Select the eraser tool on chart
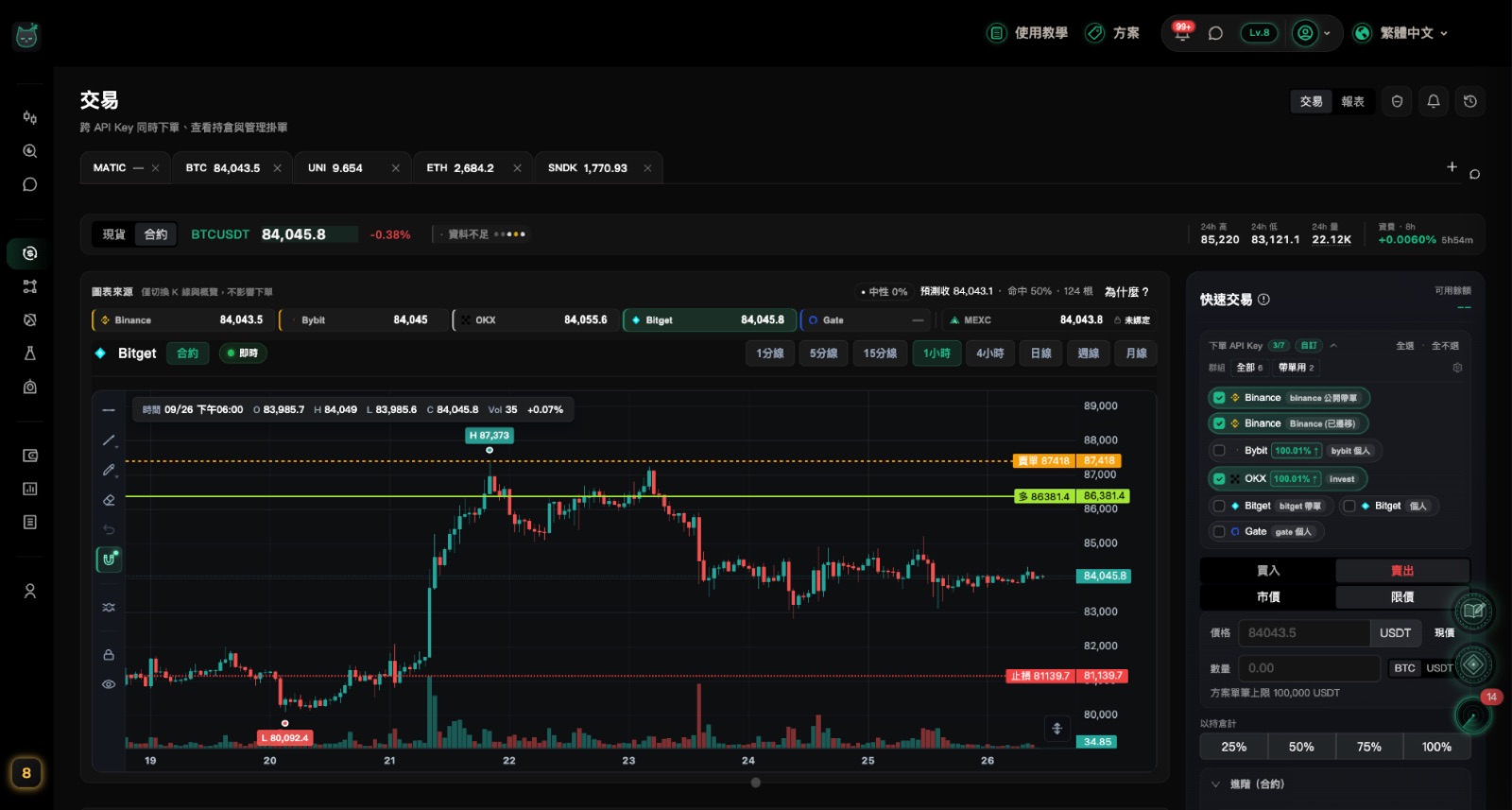1512x810 pixels. click(x=109, y=500)
